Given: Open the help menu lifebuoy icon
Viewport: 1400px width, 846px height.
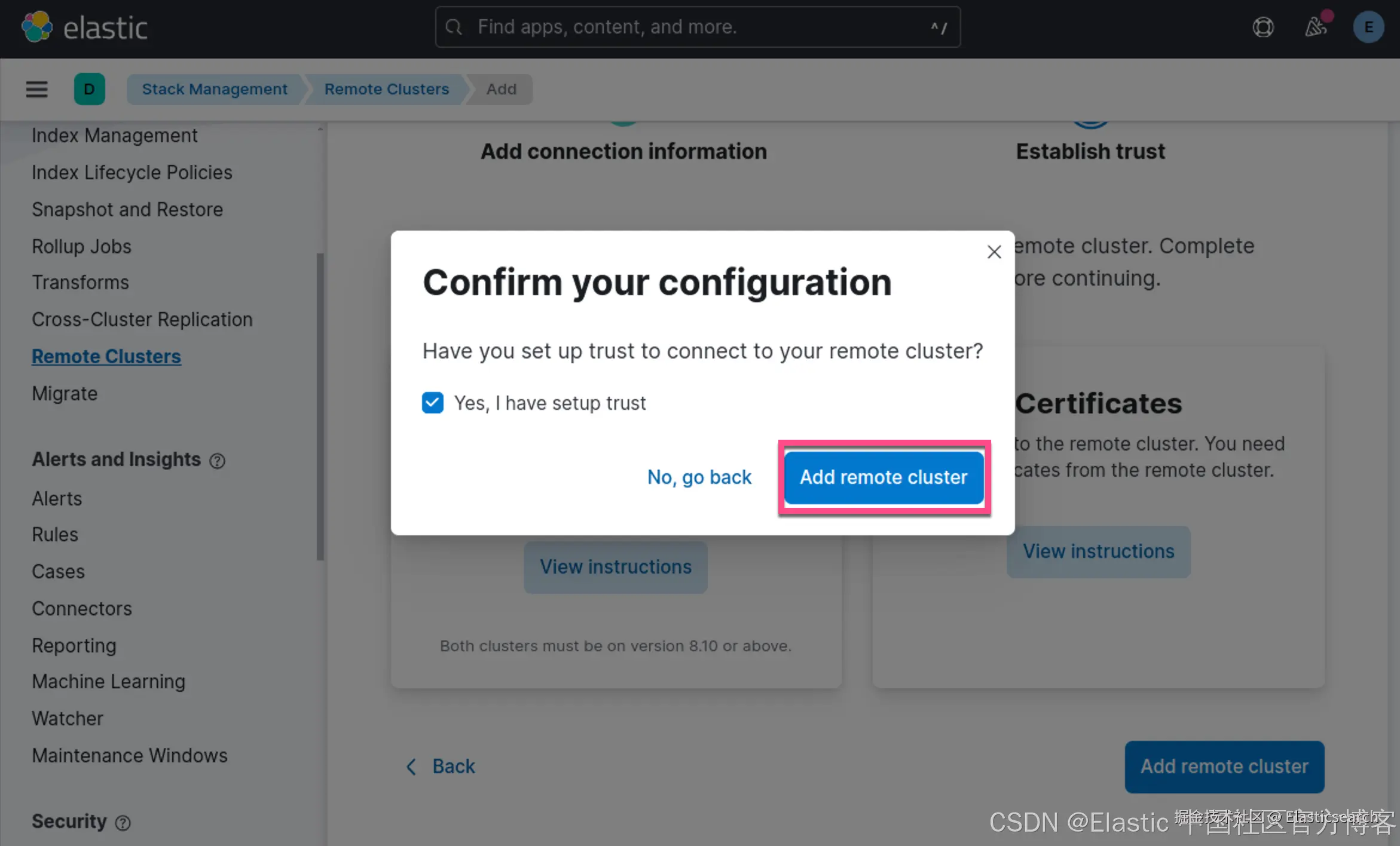Looking at the screenshot, I should click(x=1263, y=27).
